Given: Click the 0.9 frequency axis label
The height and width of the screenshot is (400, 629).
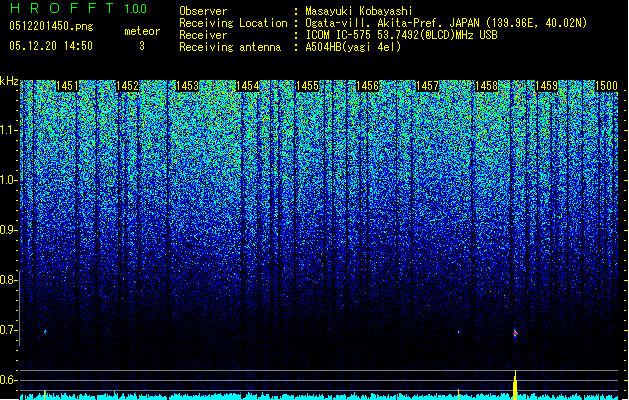Looking at the screenshot, I should [8, 230].
